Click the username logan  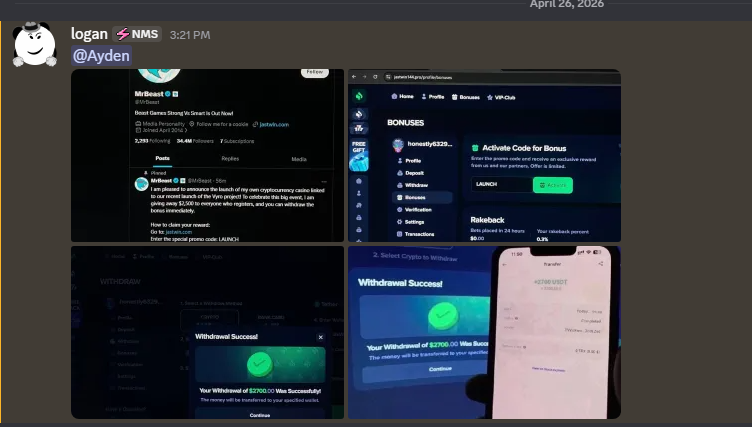pos(89,34)
